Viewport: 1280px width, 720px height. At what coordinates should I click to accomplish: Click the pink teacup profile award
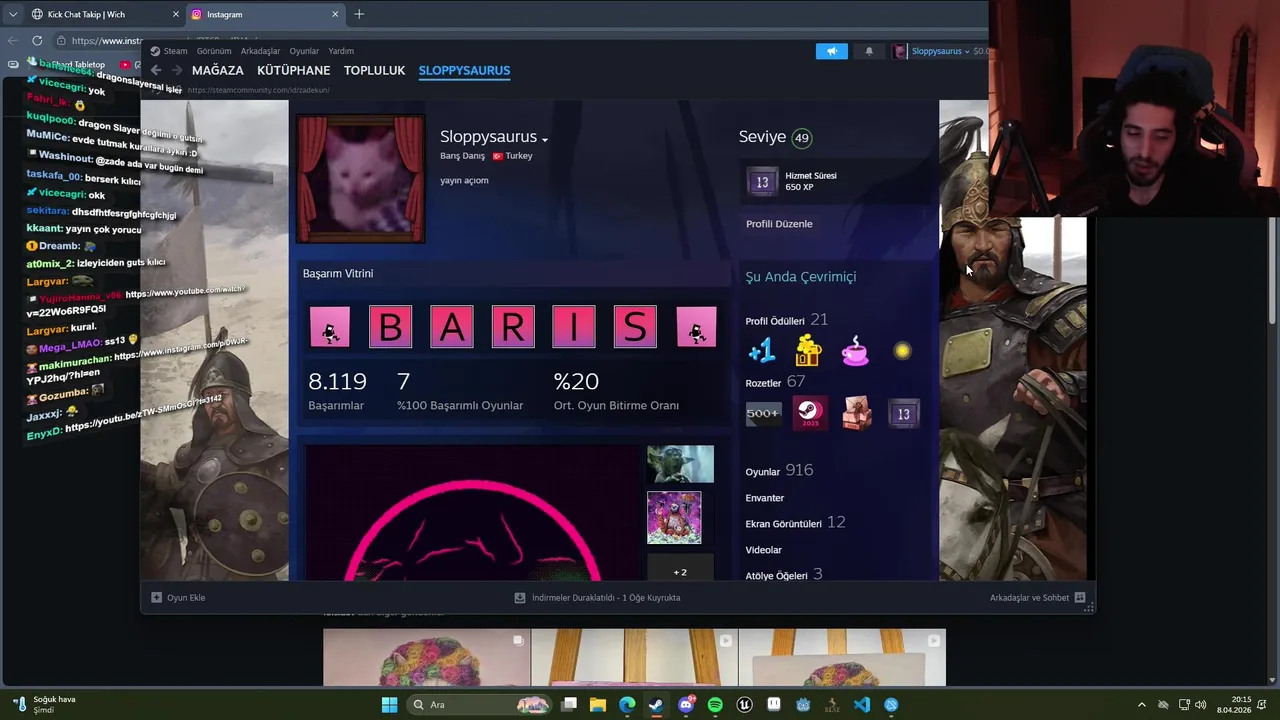[855, 350]
